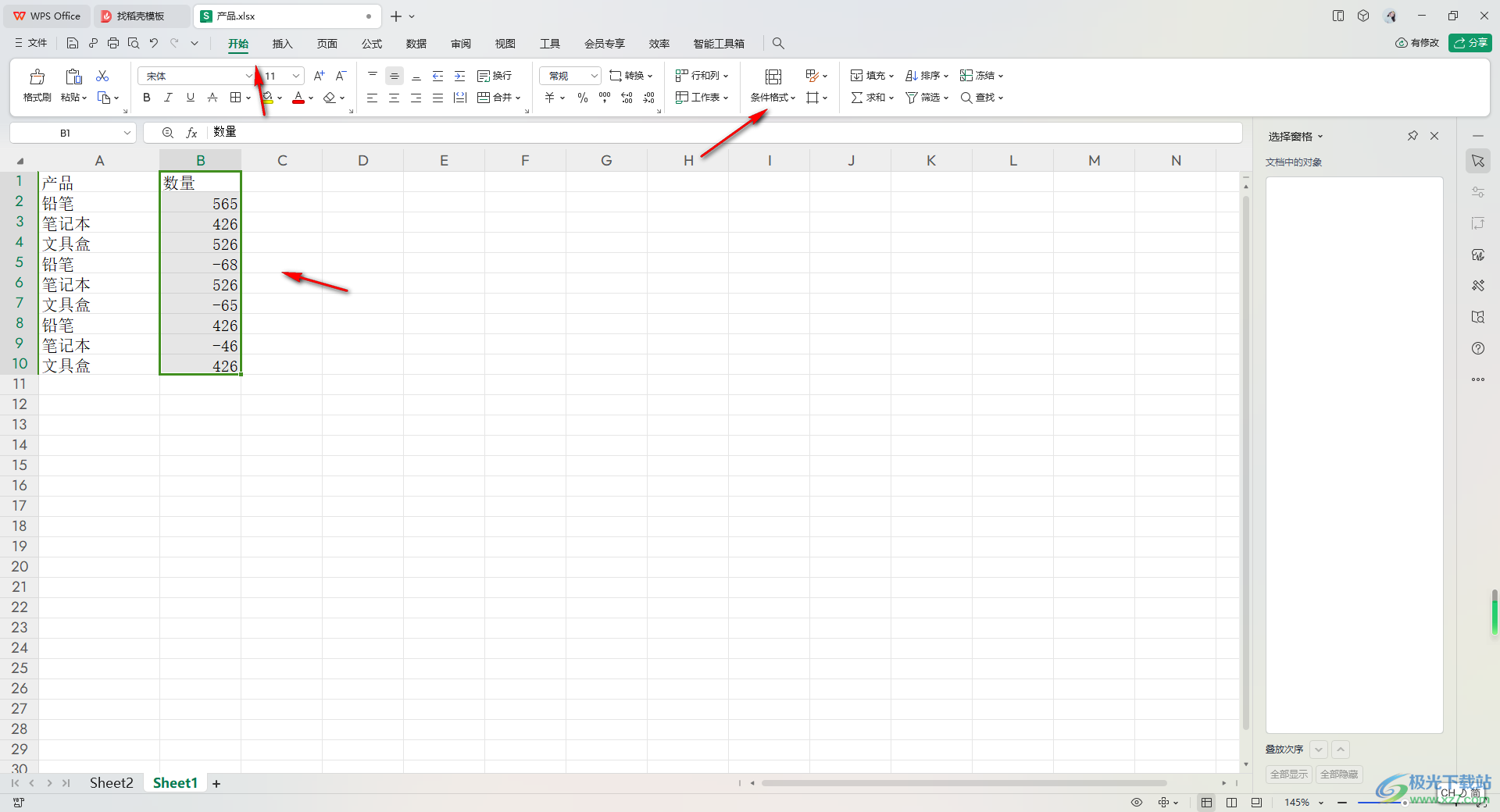
Task: Switch to the Formulas (公式) tab
Action: coord(372,44)
